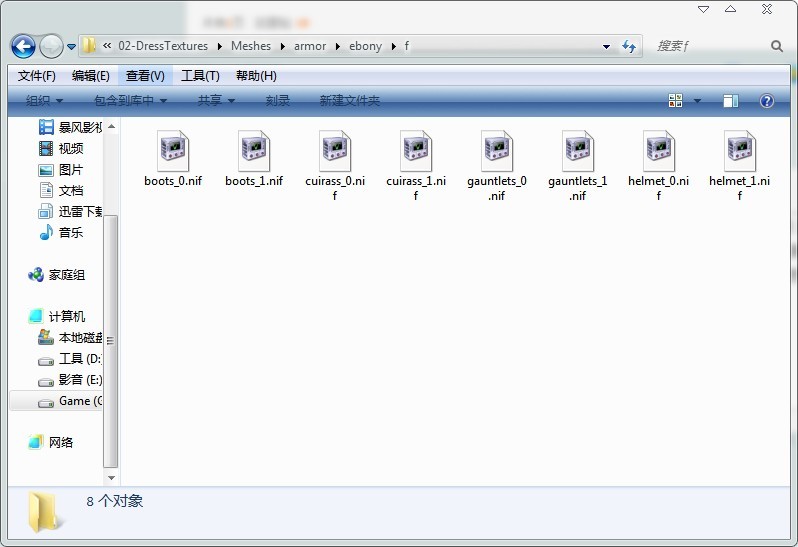The width and height of the screenshot is (798, 547).
Task: Click the blue Back navigation arrow
Action: (23, 47)
